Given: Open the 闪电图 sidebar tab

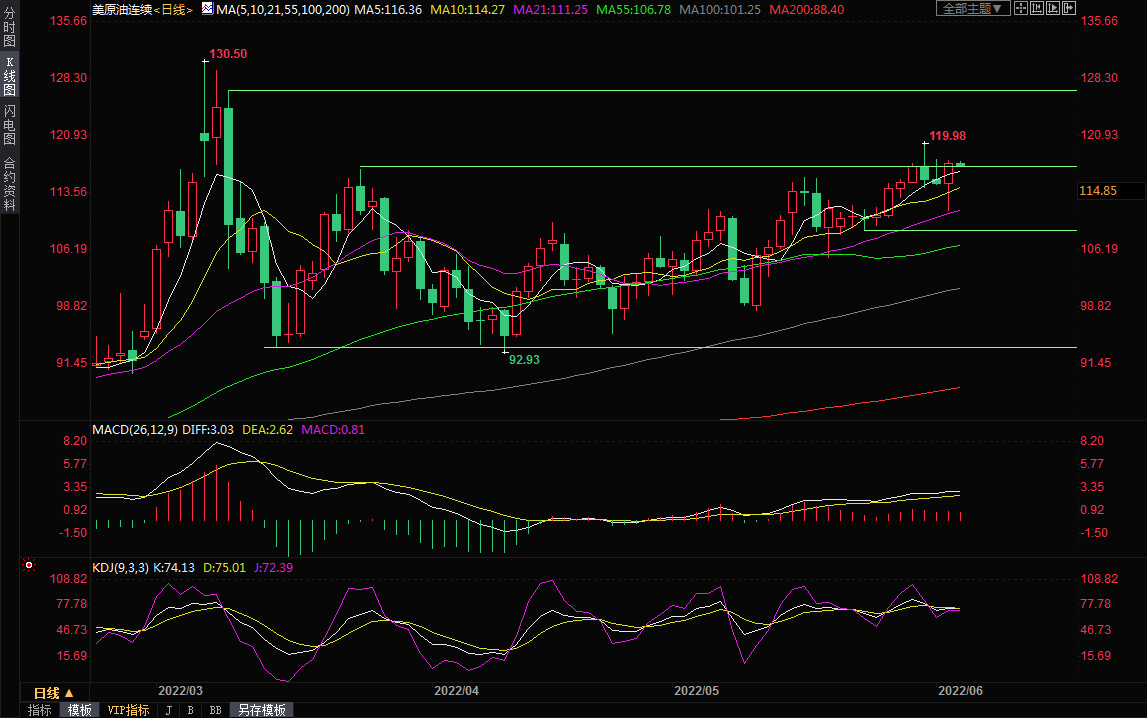Looking at the screenshot, I should [x=9, y=125].
